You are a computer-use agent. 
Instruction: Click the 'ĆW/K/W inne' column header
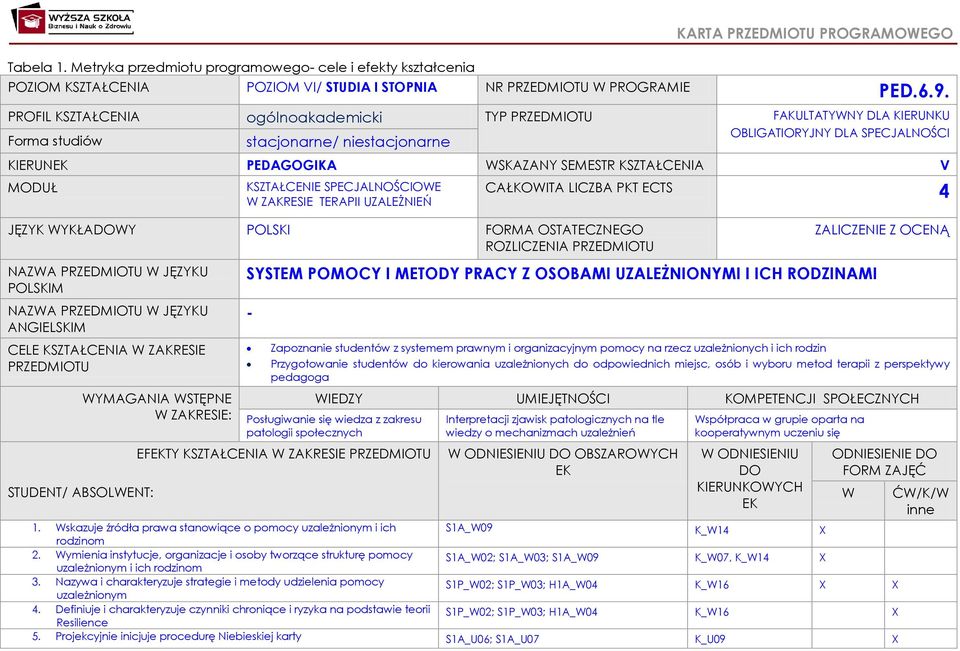pos(920,501)
